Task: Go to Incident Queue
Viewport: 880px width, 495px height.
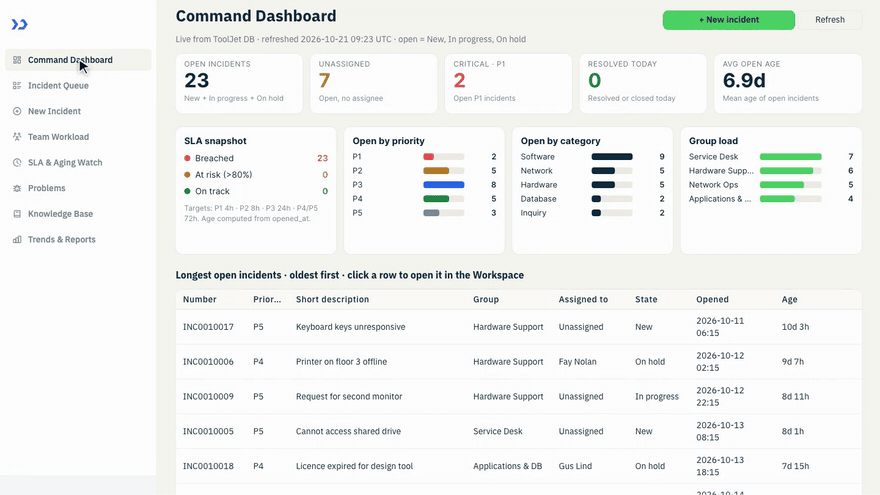Action: [x=78, y=85]
